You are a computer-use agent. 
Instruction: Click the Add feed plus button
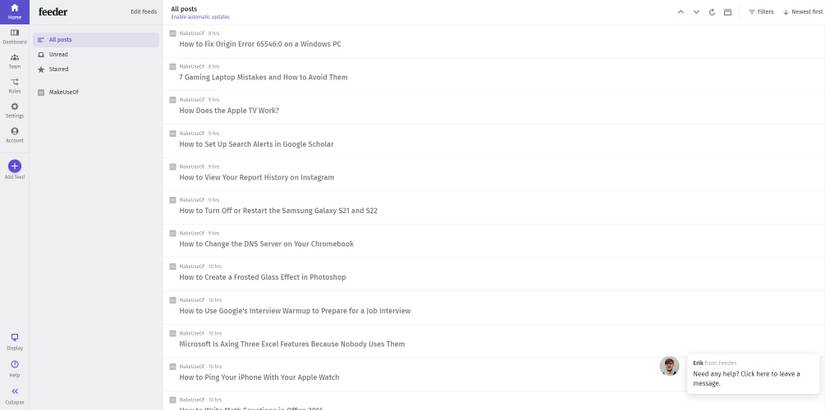click(15, 166)
